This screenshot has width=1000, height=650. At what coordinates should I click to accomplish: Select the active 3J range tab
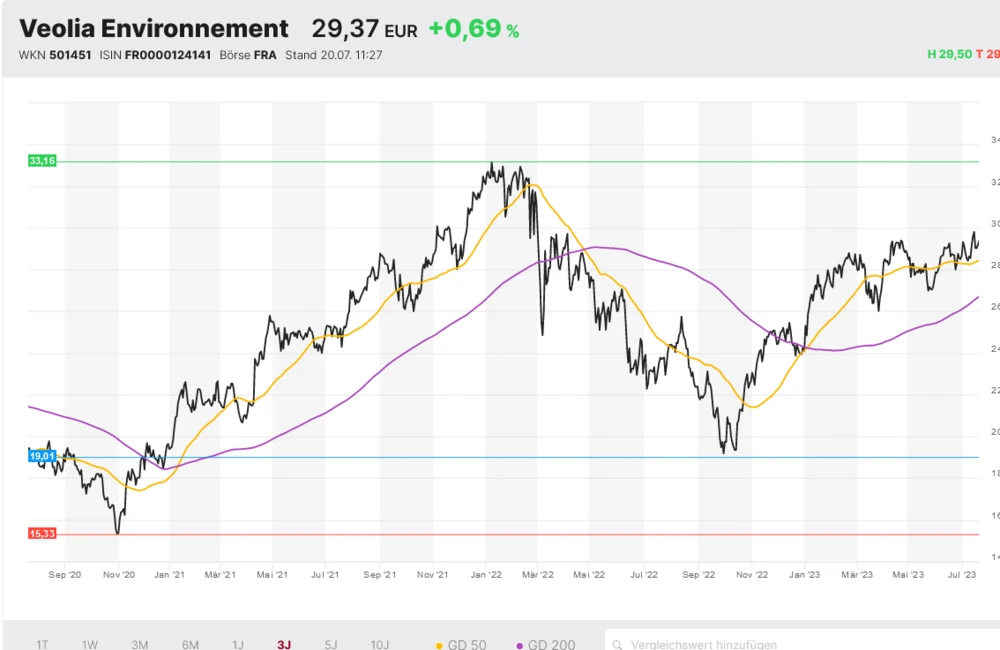tap(285, 645)
